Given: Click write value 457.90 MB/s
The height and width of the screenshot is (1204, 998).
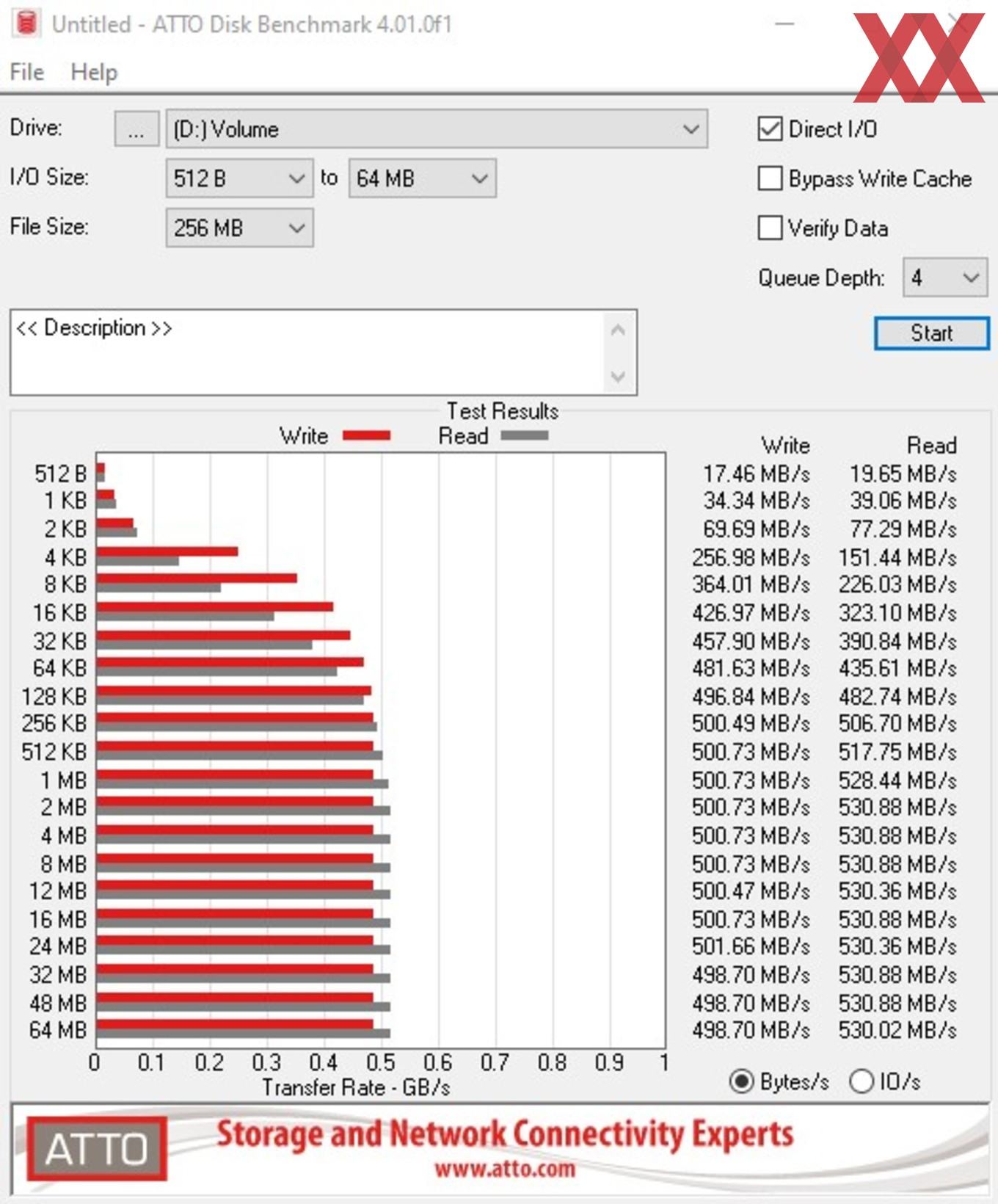Looking at the screenshot, I should click(751, 641).
